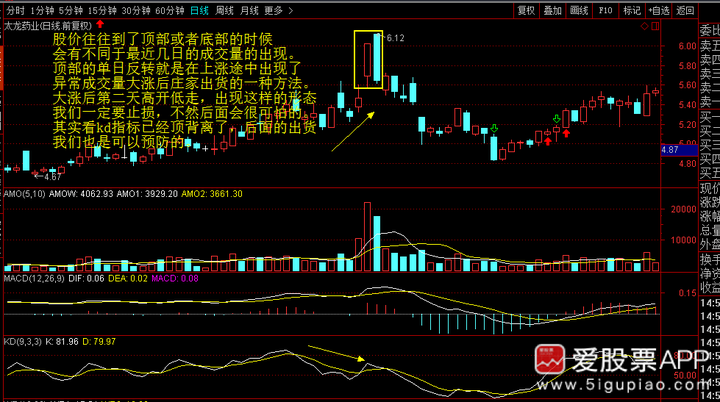Click the red diamond icon above price axis
Screen dimensions: 720x402
click(x=645, y=26)
